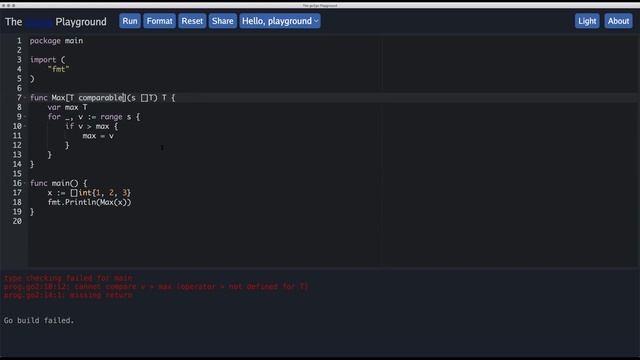Collapse the Max function fold marker on line 7
Viewport: 640px width, 360px height.
[x=25, y=98]
